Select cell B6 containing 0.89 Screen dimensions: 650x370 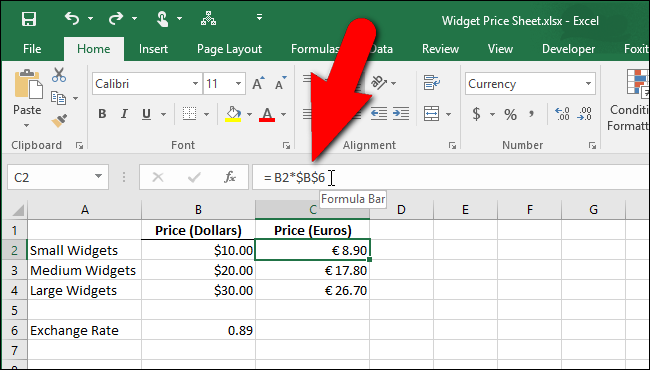tap(198, 330)
